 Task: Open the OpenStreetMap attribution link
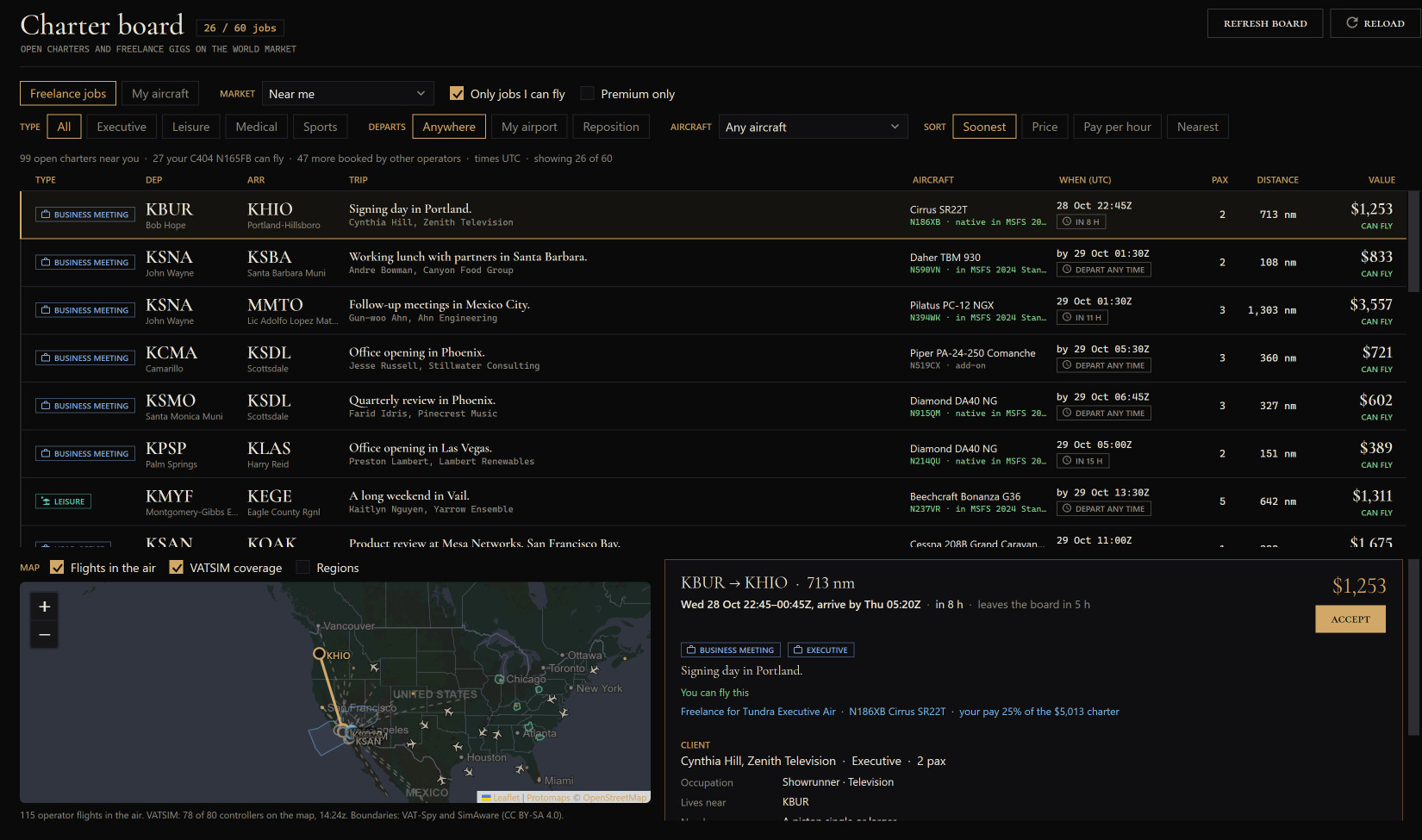[x=614, y=798]
